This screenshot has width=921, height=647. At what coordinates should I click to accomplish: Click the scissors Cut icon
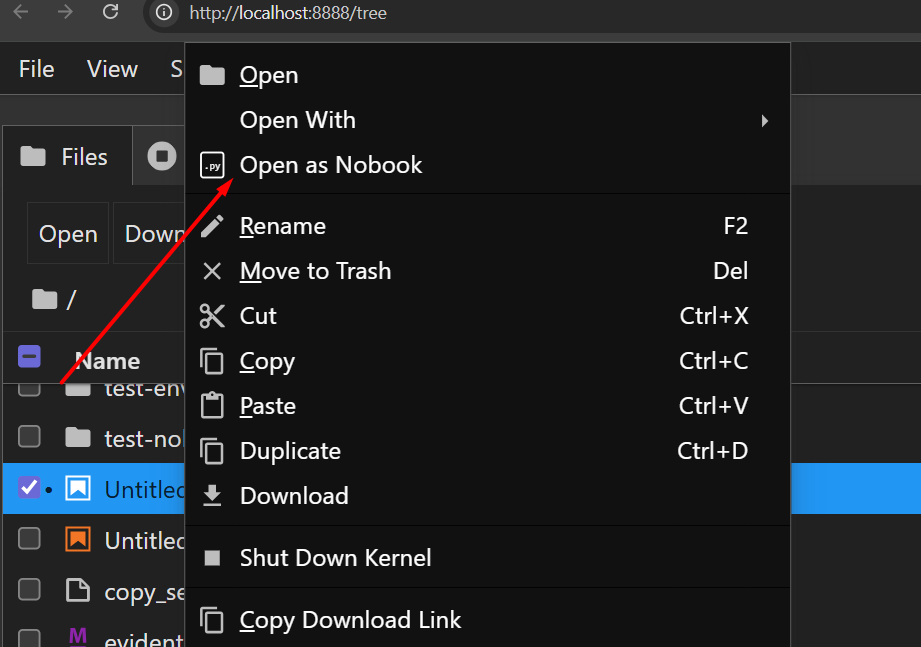coord(212,316)
